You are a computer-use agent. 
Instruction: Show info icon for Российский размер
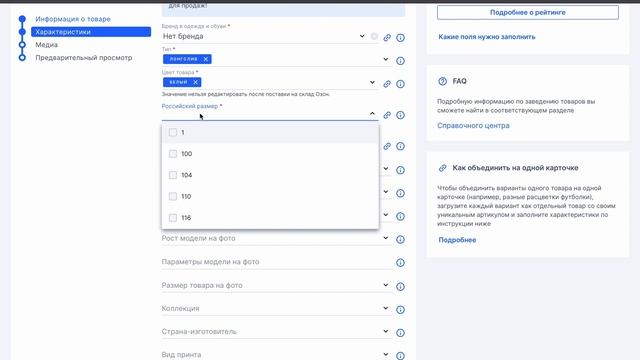[x=400, y=115]
